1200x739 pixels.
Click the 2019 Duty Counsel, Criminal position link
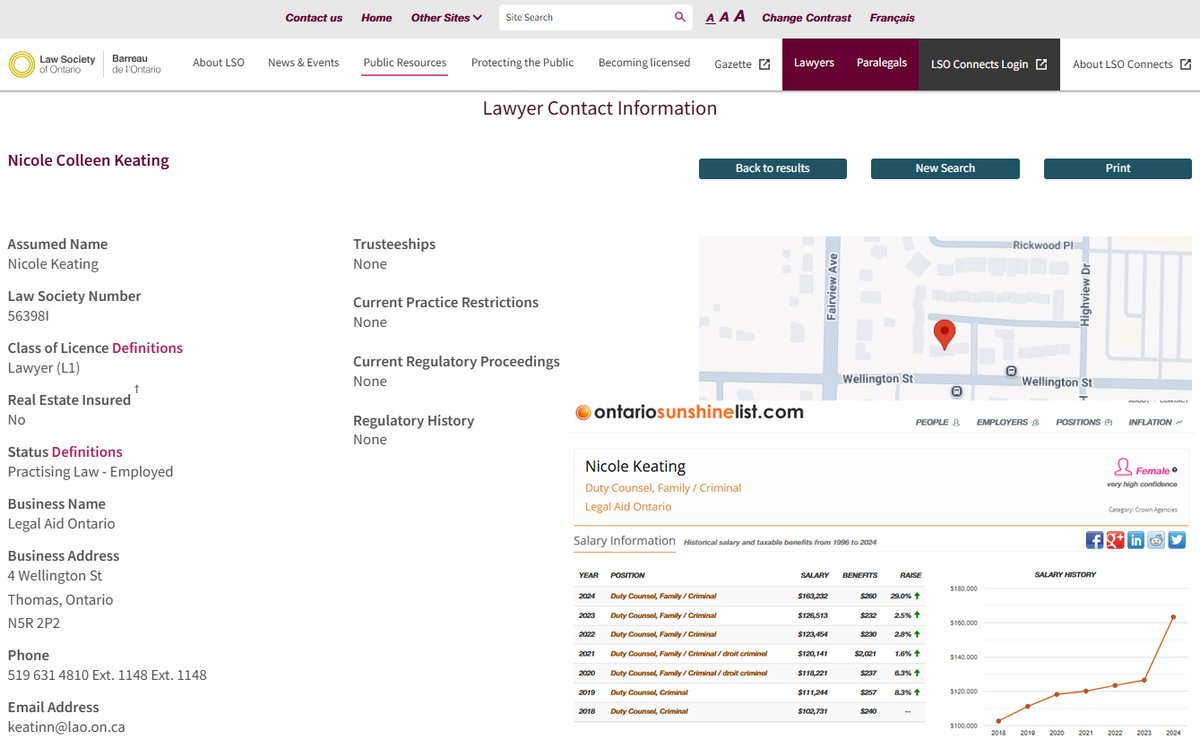point(649,692)
